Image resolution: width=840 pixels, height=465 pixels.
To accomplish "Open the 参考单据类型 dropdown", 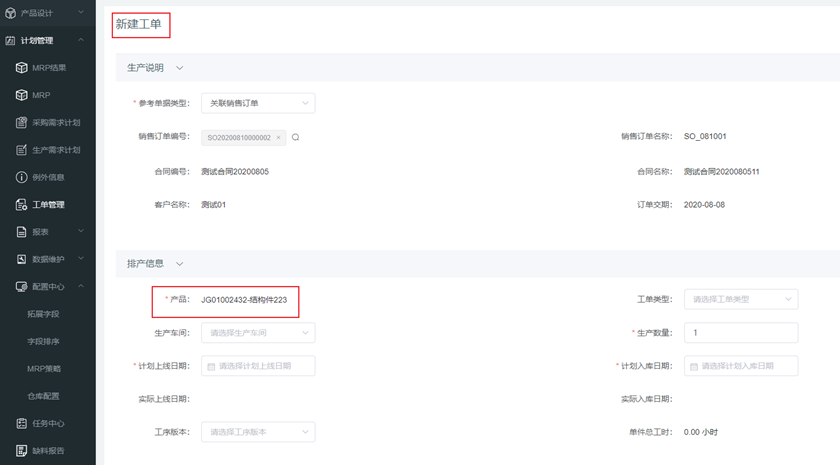I will 258,103.
